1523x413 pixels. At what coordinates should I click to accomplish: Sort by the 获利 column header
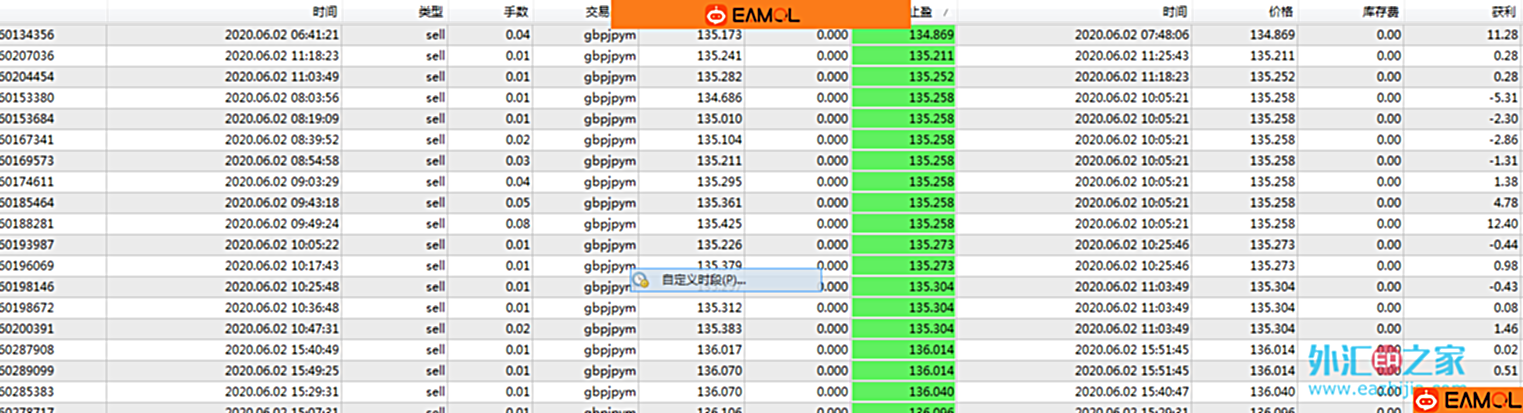(x=1502, y=12)
